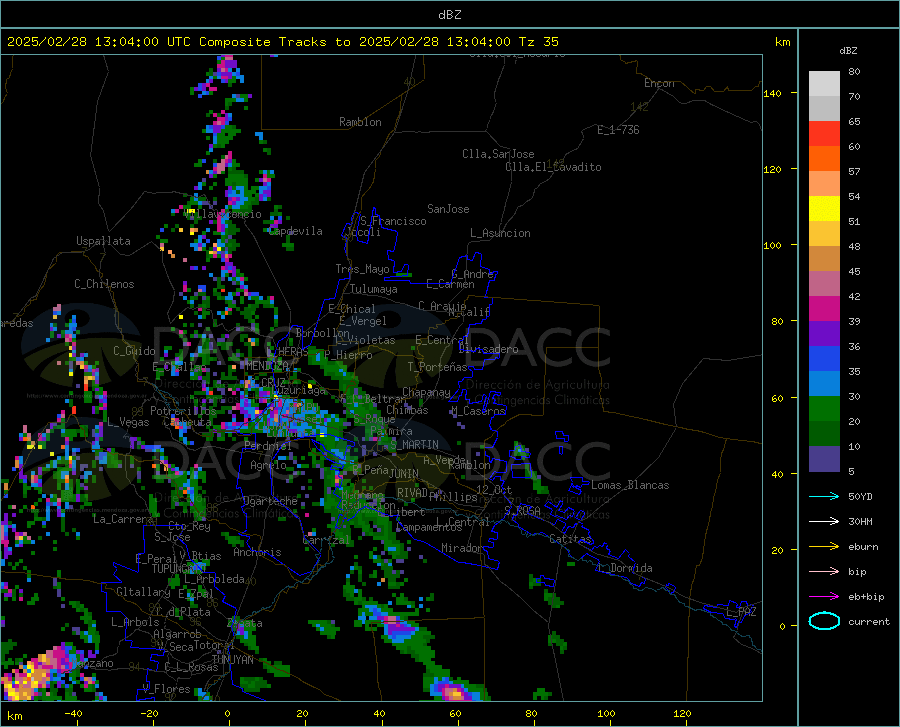Screen dimensions: 900x727
Task: Click the MENDOZA city label on map
Action: (267, 366)
